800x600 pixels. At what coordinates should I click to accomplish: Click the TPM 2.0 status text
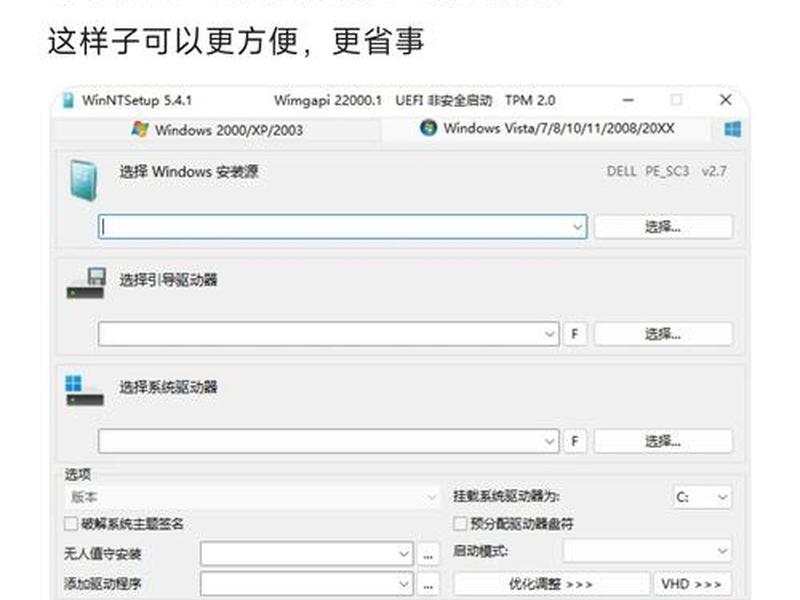530,101
